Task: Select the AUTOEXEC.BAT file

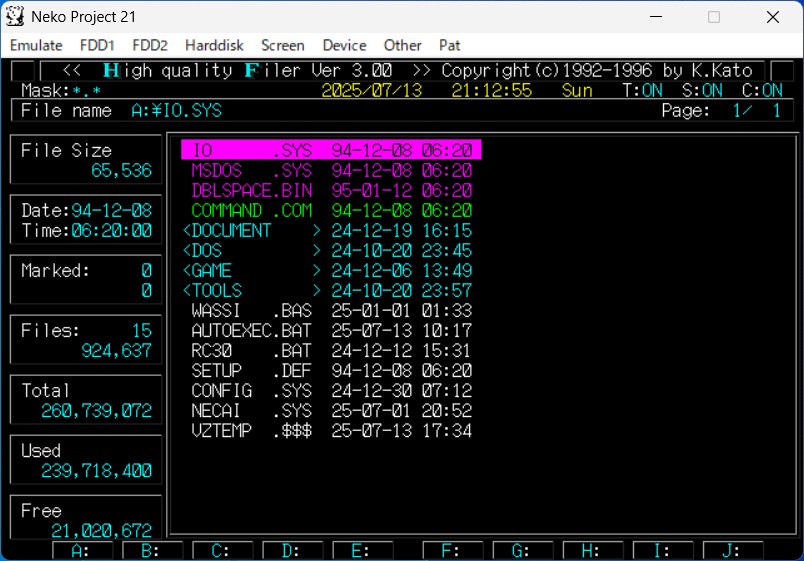Action: [251, 331]
